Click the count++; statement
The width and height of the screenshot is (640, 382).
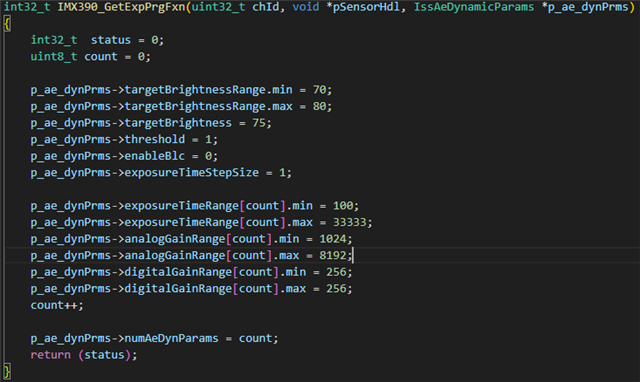(57, 305)
